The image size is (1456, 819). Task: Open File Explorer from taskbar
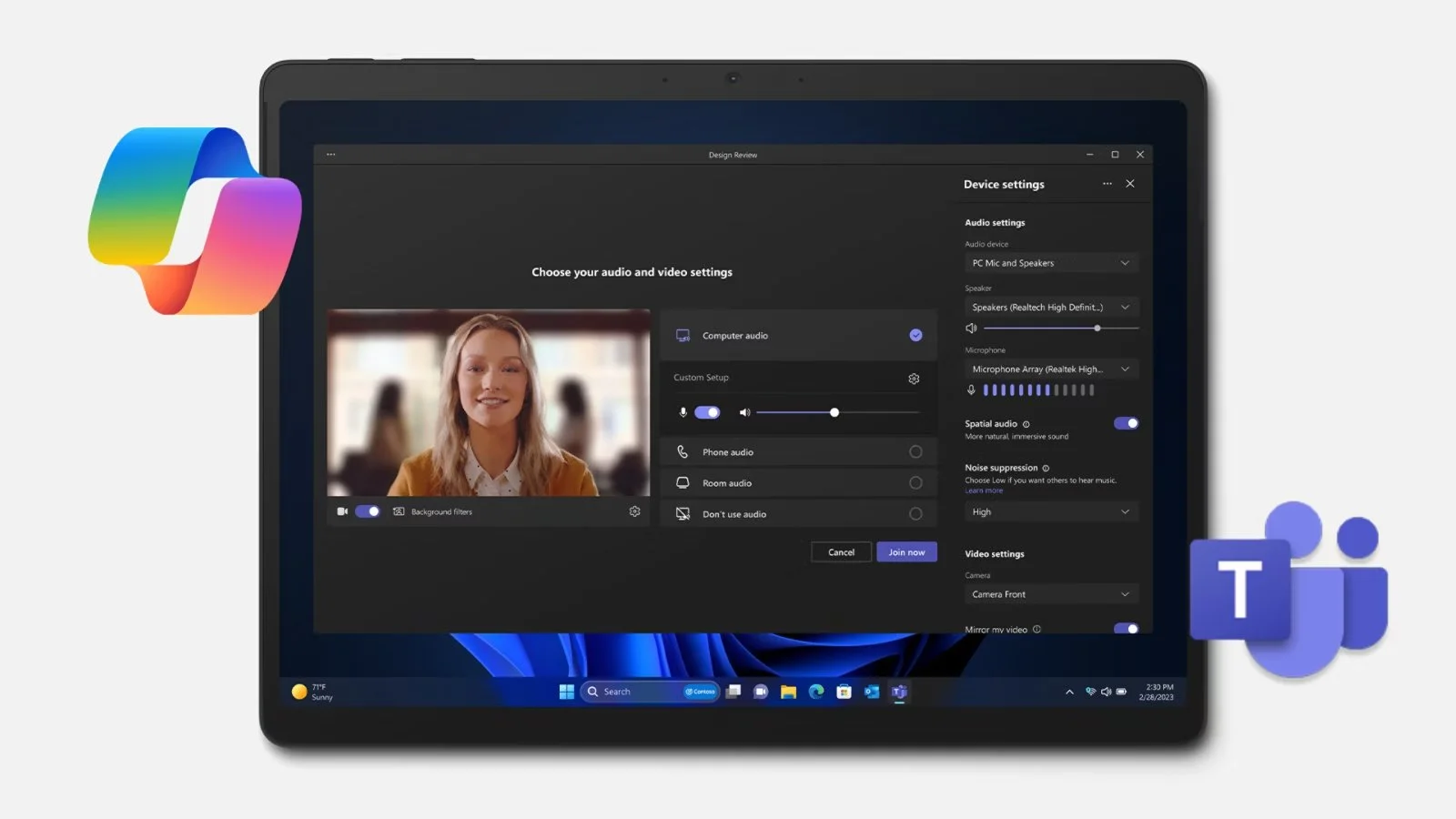pos(788,692)
